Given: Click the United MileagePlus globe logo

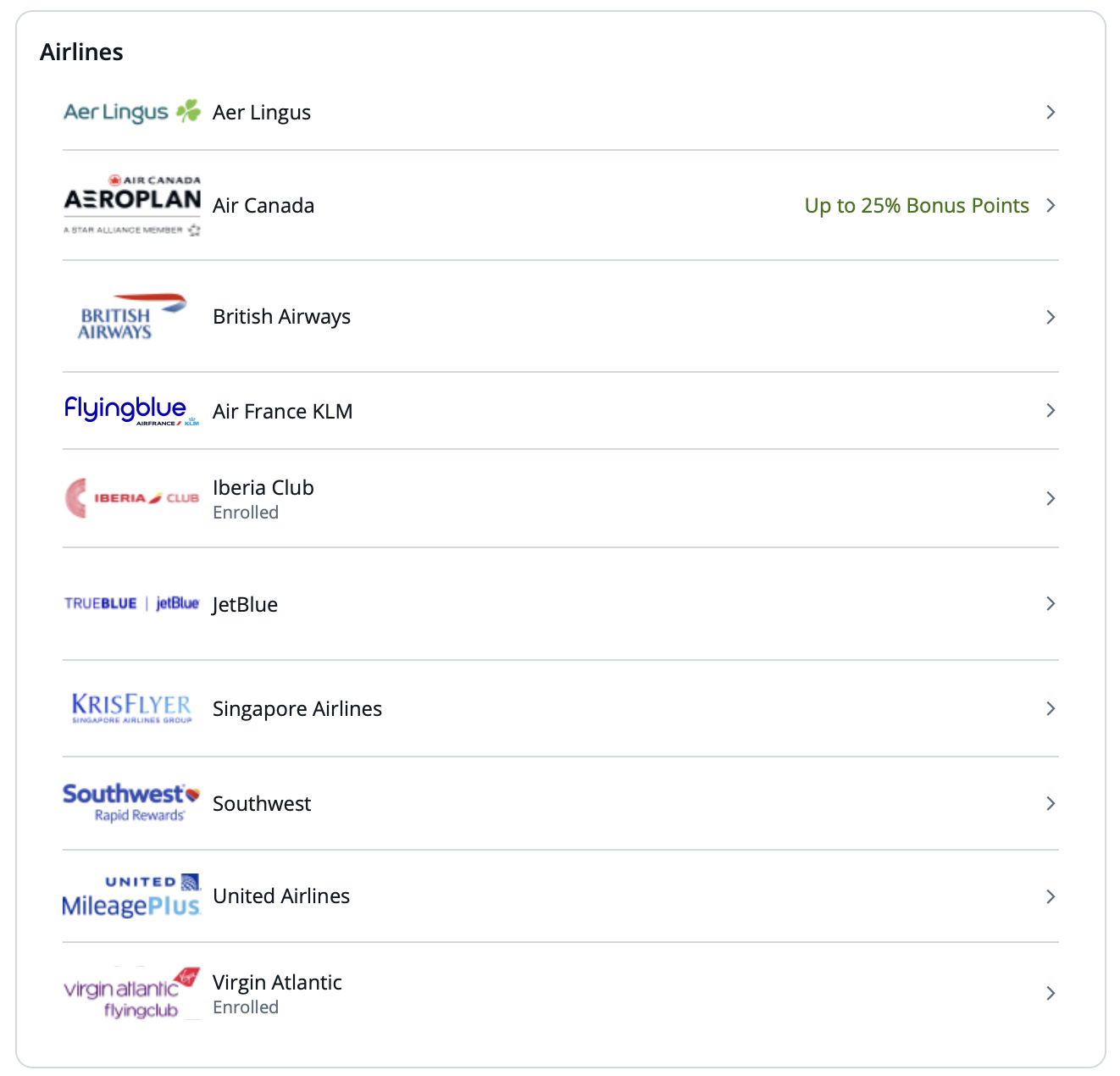Looking at the screenshot, I should 130,896.
